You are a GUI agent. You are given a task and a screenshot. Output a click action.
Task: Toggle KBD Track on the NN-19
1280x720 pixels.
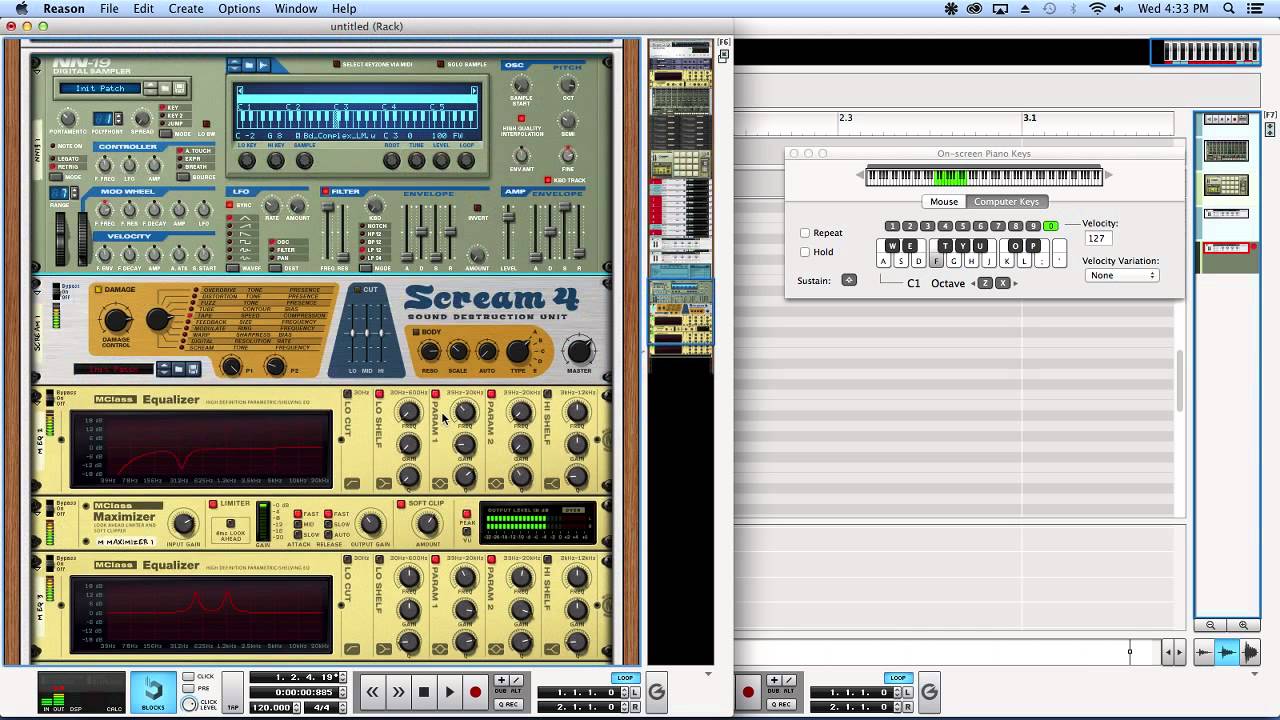pyautogui.click(x=547, y=181)
